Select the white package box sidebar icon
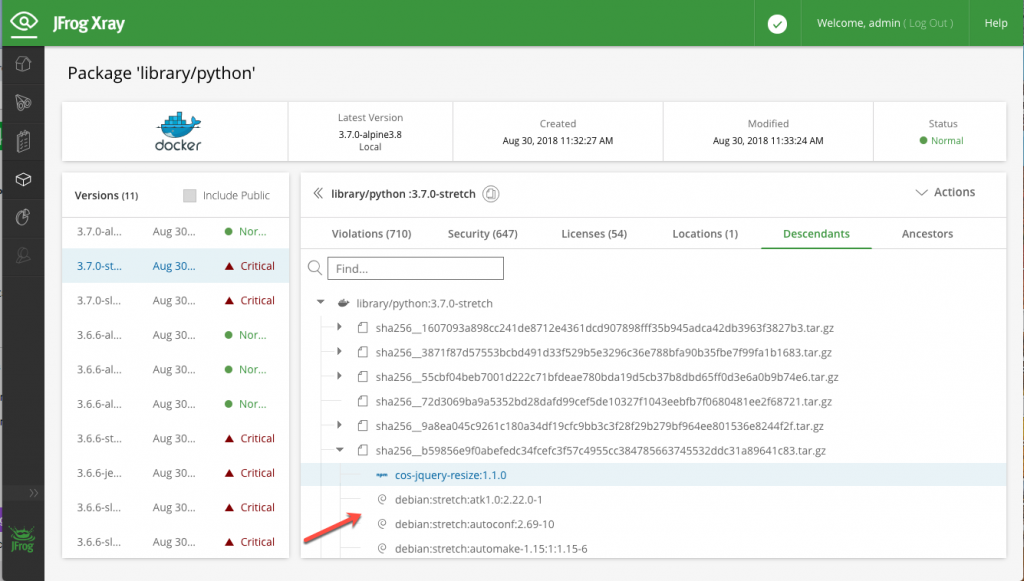The image size is (1024, 581). pos(22,179)
